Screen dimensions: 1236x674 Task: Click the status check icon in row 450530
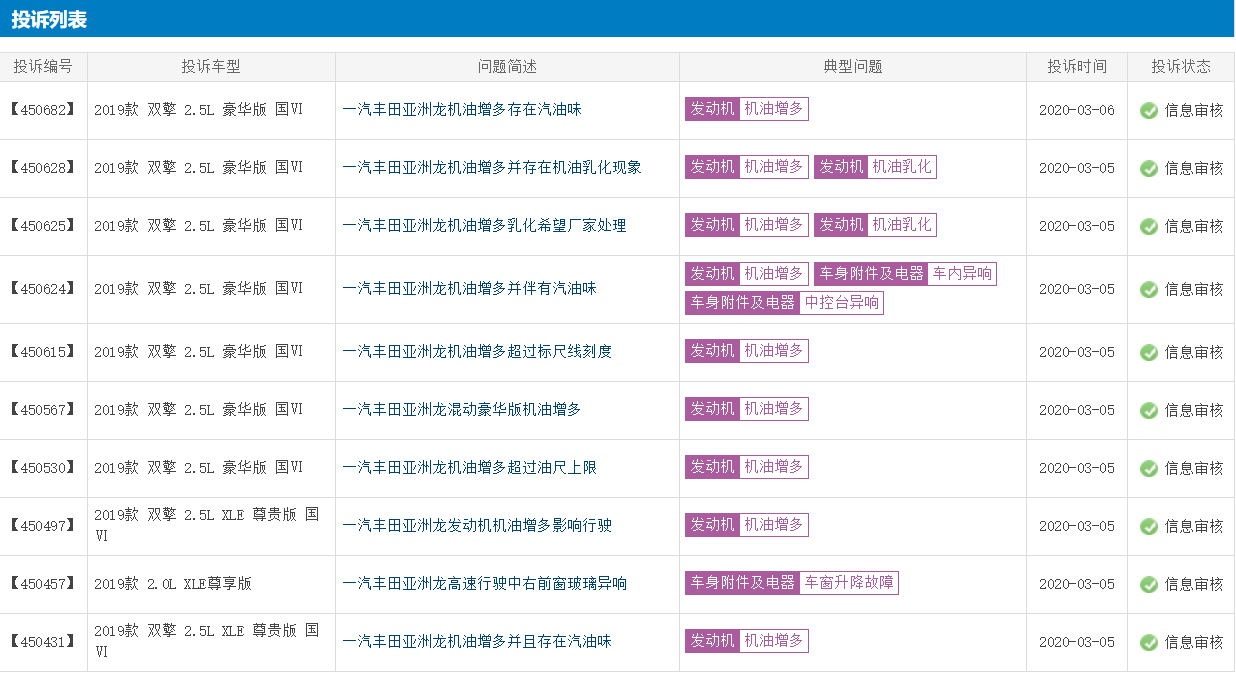point(1149,468)
